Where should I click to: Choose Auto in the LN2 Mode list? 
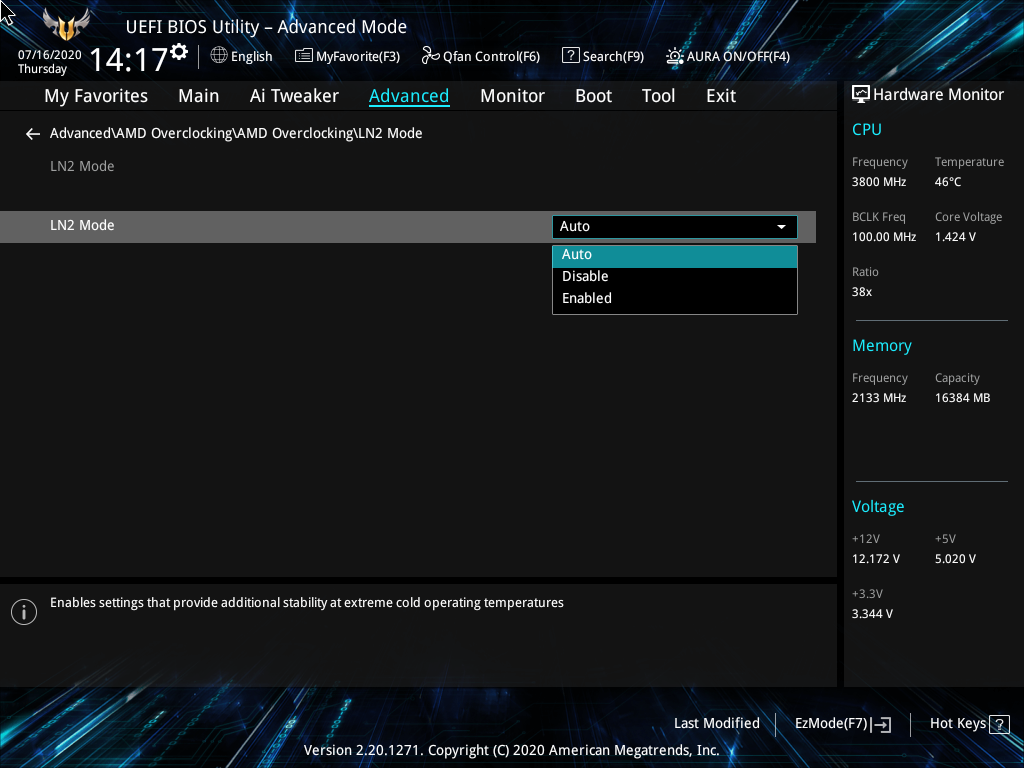(x=675, y=255)
